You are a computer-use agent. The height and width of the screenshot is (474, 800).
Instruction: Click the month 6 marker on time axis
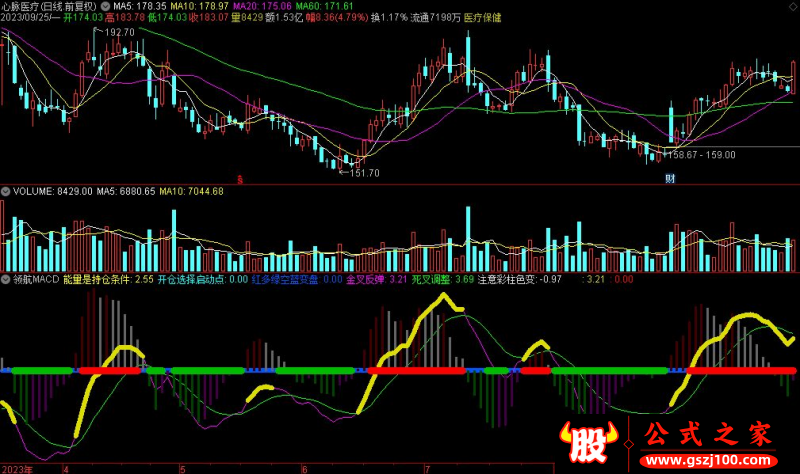tap(305, 469)
